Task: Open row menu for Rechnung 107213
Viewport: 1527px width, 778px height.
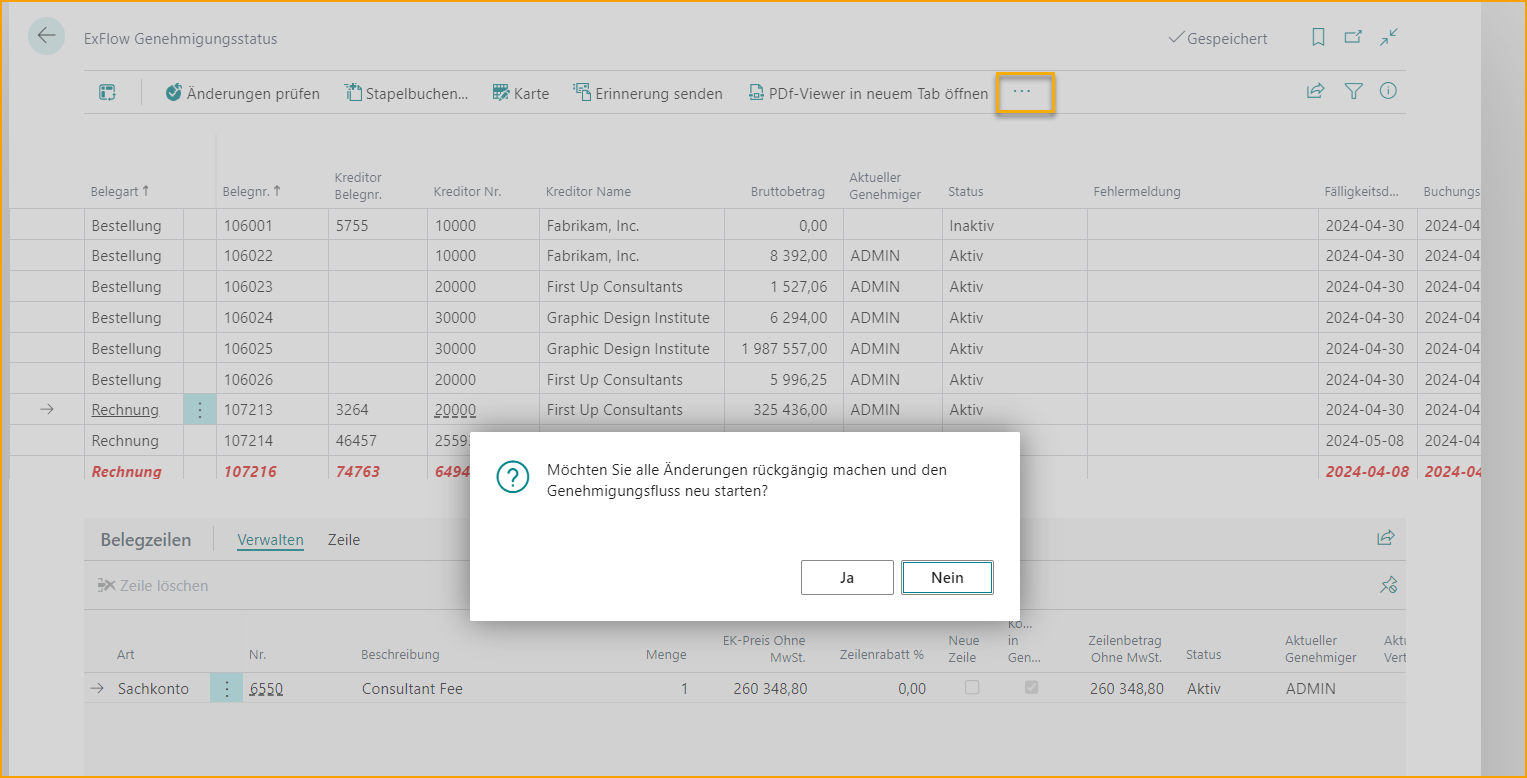Action: tap(200, 410)
